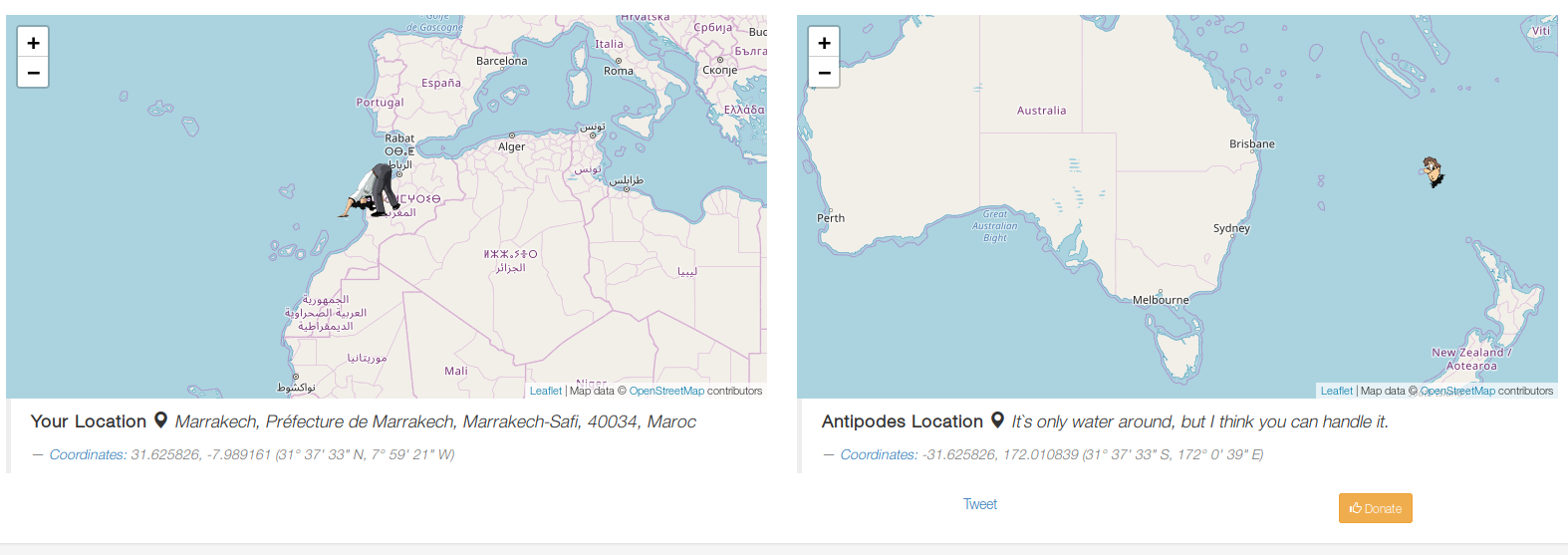Viewport: 1568px width, 555px height.
Task: Click the Marrakech address text
Action: point(435,421)
